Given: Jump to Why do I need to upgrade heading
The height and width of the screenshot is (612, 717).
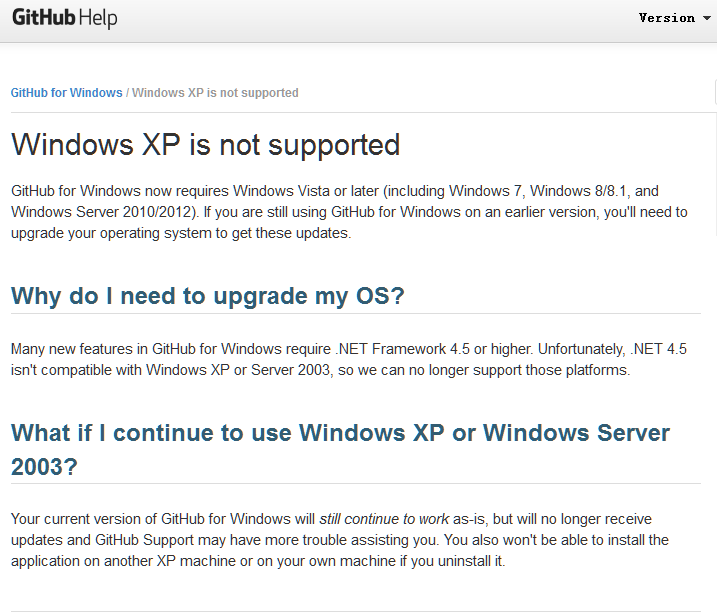Looking at the screenshot, I should point(208,296).
